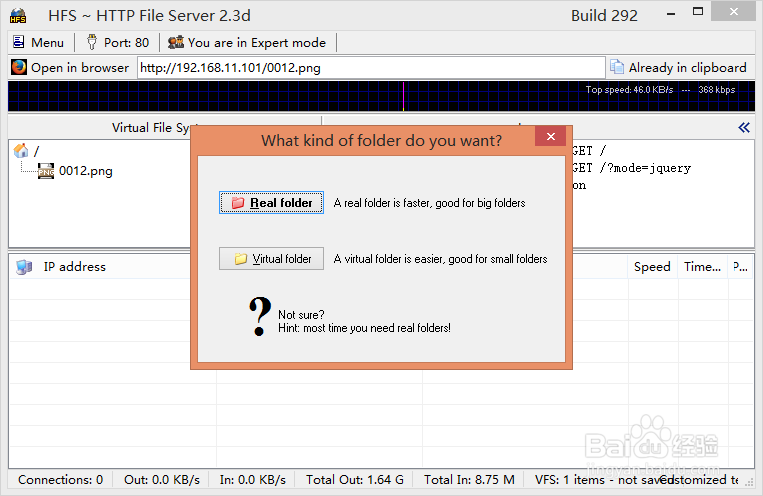Close the HFS main window
Screen dimensions: 763x496
pyautogui.click(x=734, y=12)
